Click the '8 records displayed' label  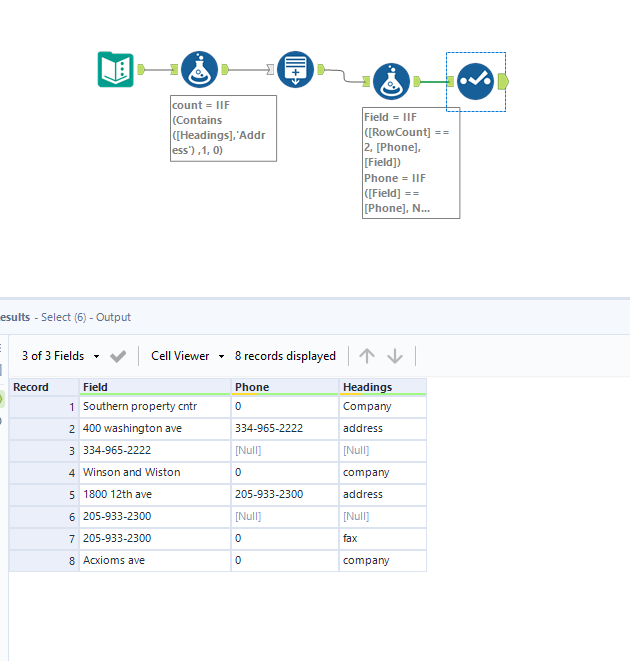click(x=285, y=356)
